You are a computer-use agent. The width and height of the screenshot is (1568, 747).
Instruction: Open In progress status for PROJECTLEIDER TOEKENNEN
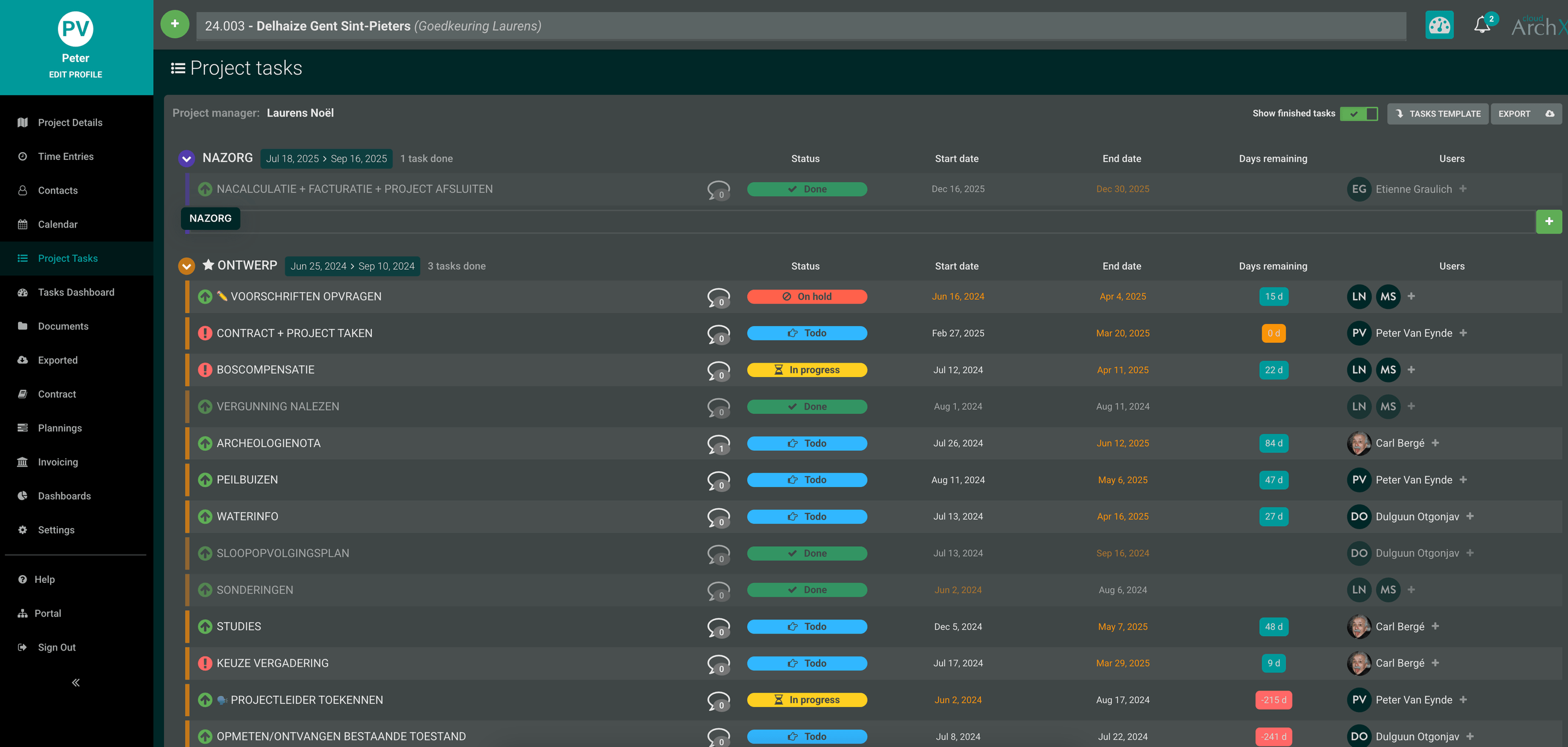point(806,700)
